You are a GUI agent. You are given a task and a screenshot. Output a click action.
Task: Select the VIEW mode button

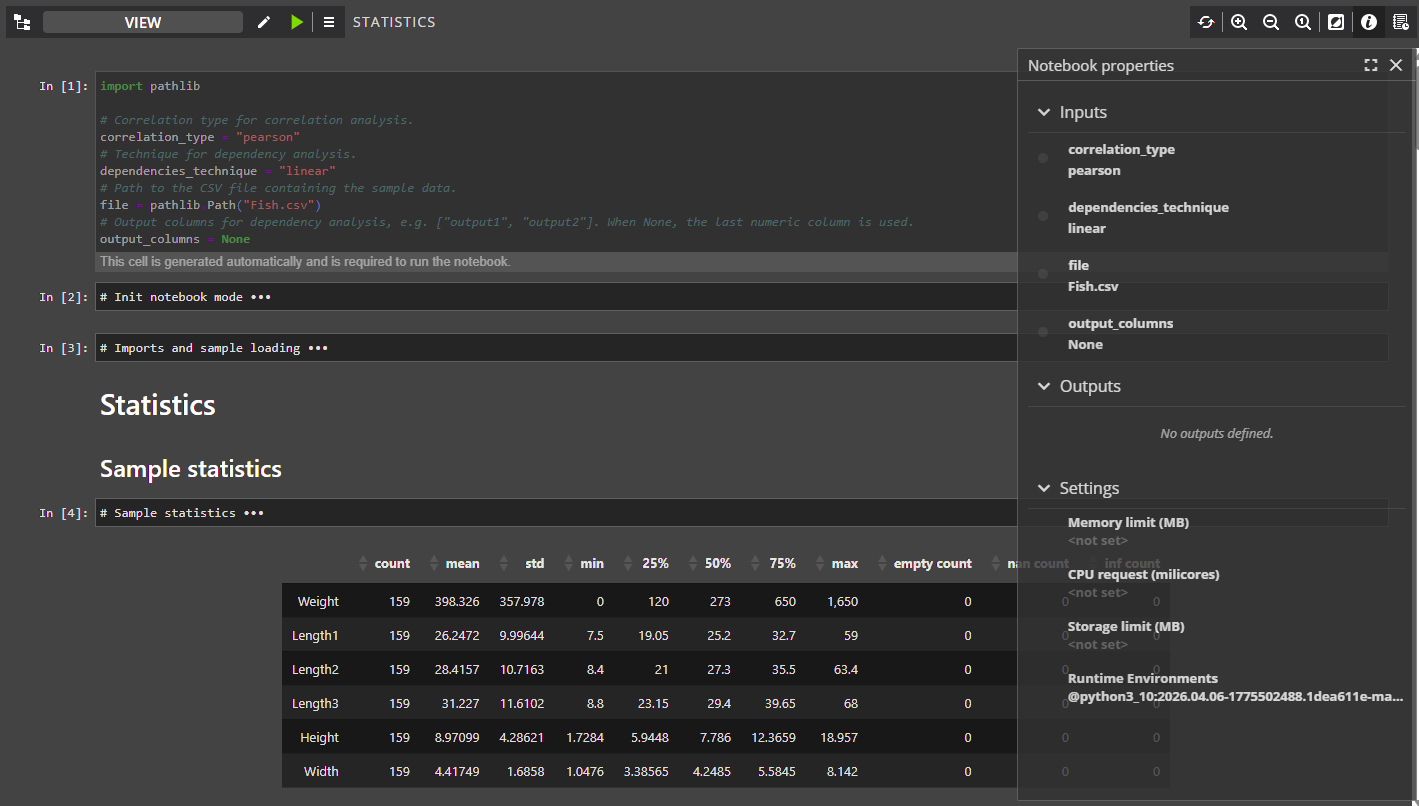[143, 22]
